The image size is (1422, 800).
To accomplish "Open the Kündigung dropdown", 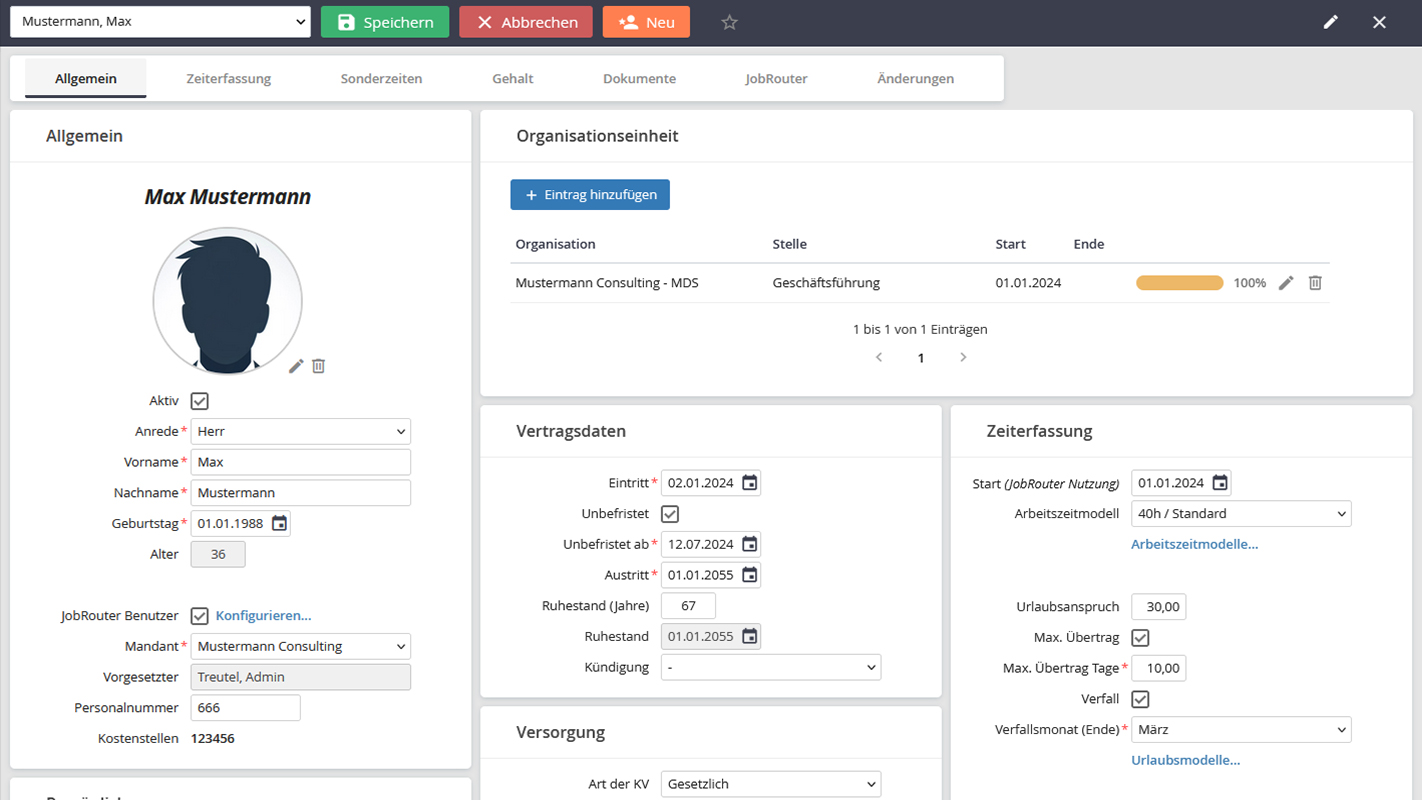I will pyautogui.click(x=770, y=667).
